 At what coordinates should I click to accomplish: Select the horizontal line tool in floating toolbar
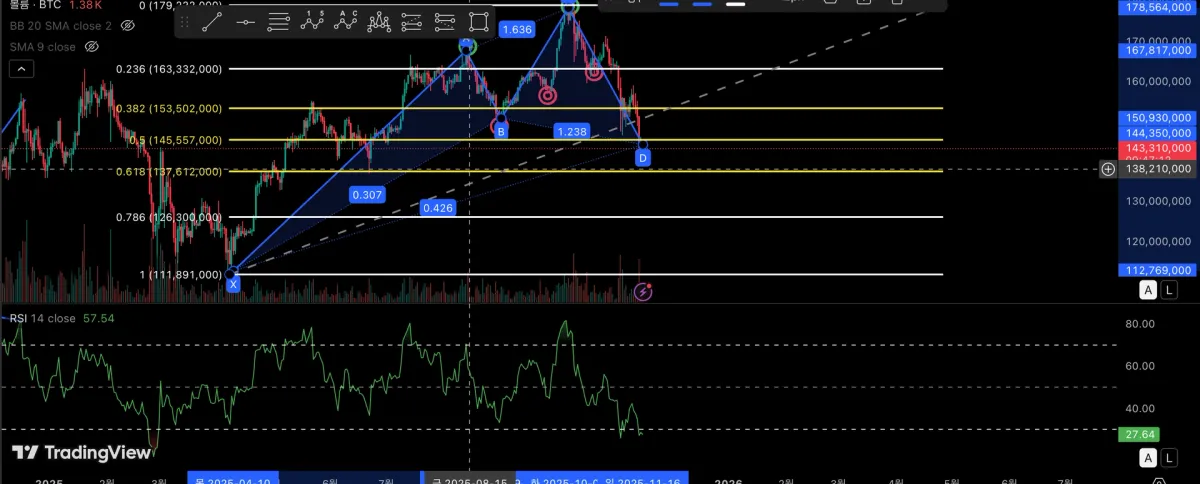tap(245, 20)
